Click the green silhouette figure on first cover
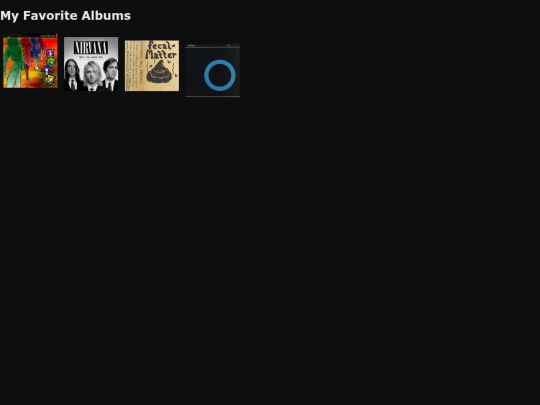Image resolution: width=540 pixels, height=405 pixels. point(14,62)
